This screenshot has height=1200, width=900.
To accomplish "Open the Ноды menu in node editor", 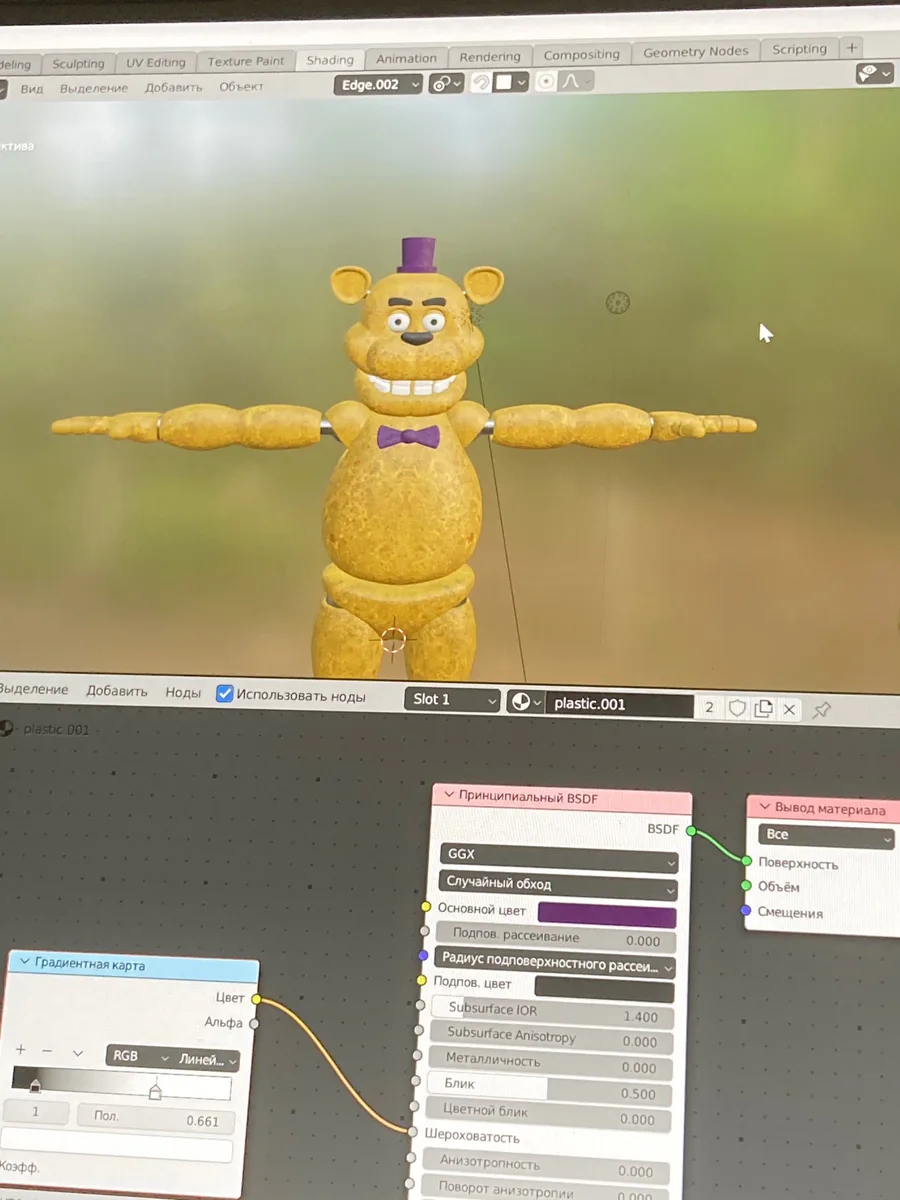I will click(183, 692).
